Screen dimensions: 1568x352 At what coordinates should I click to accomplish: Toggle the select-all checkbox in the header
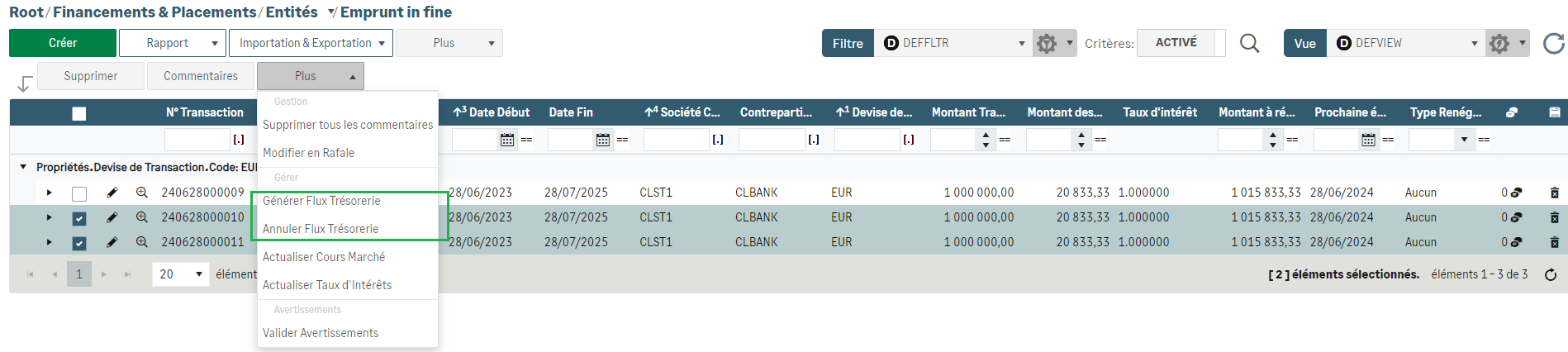79,113
